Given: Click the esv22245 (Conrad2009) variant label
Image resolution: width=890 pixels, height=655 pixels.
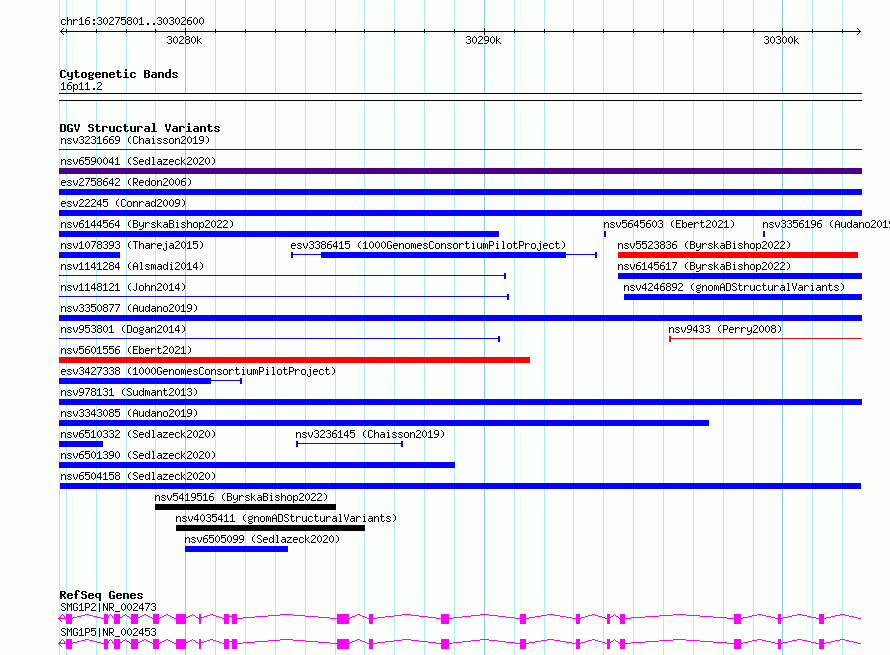Looking at the screenshot, I should pos(123,203).
